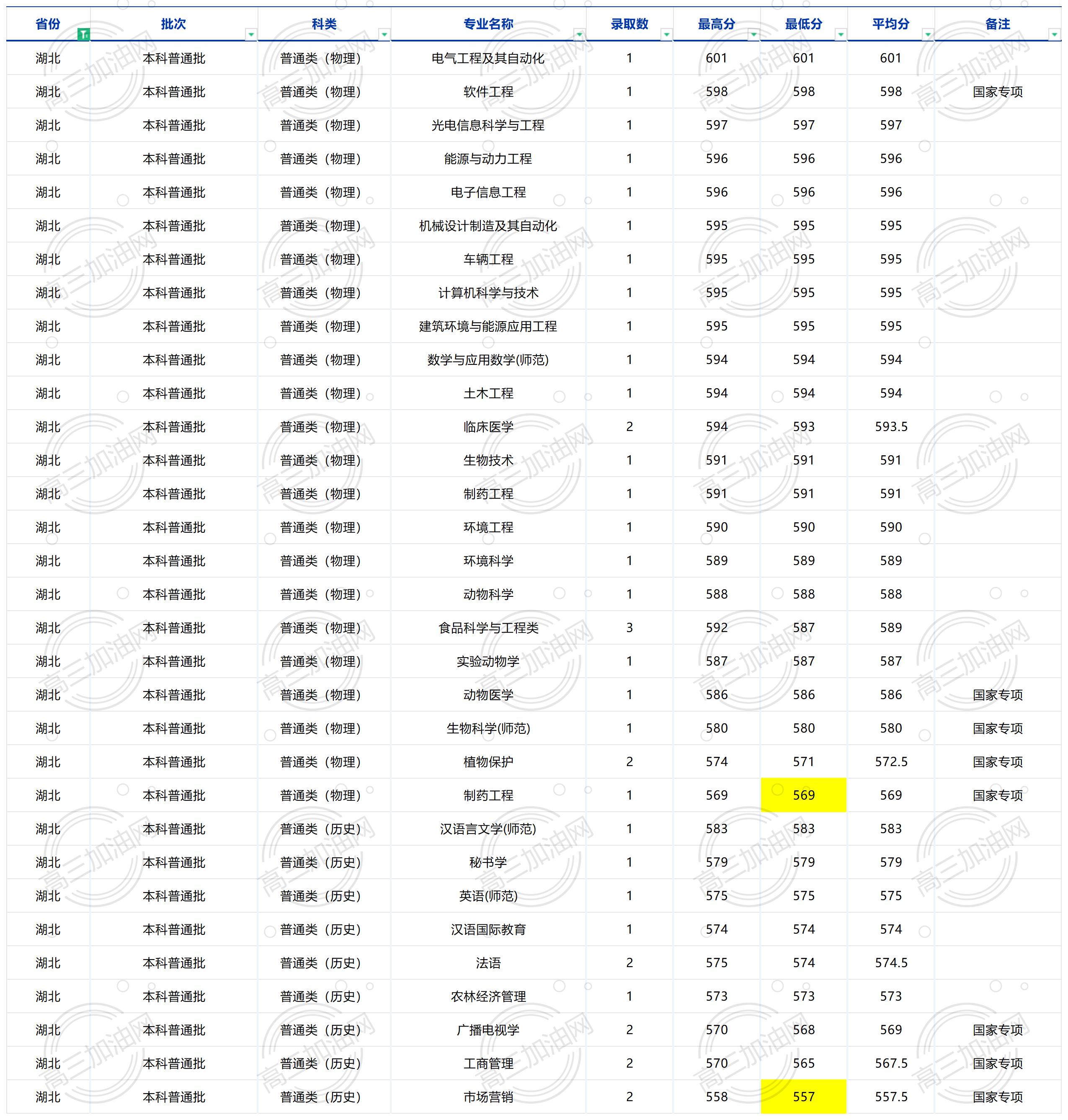Select the 省份 column header
This screenshot has width=1068, height=1120.
point(48,24)
